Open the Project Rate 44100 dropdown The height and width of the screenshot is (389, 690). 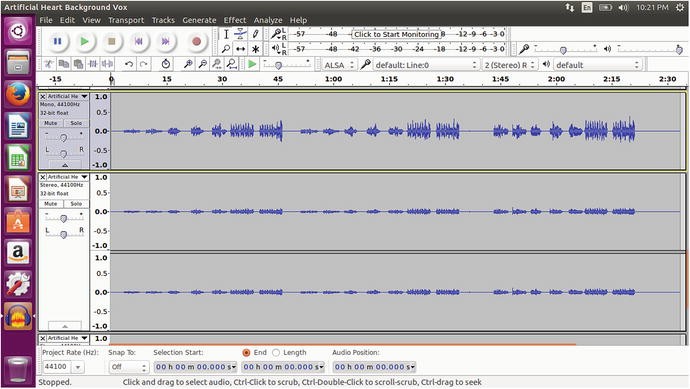(78, 367)
